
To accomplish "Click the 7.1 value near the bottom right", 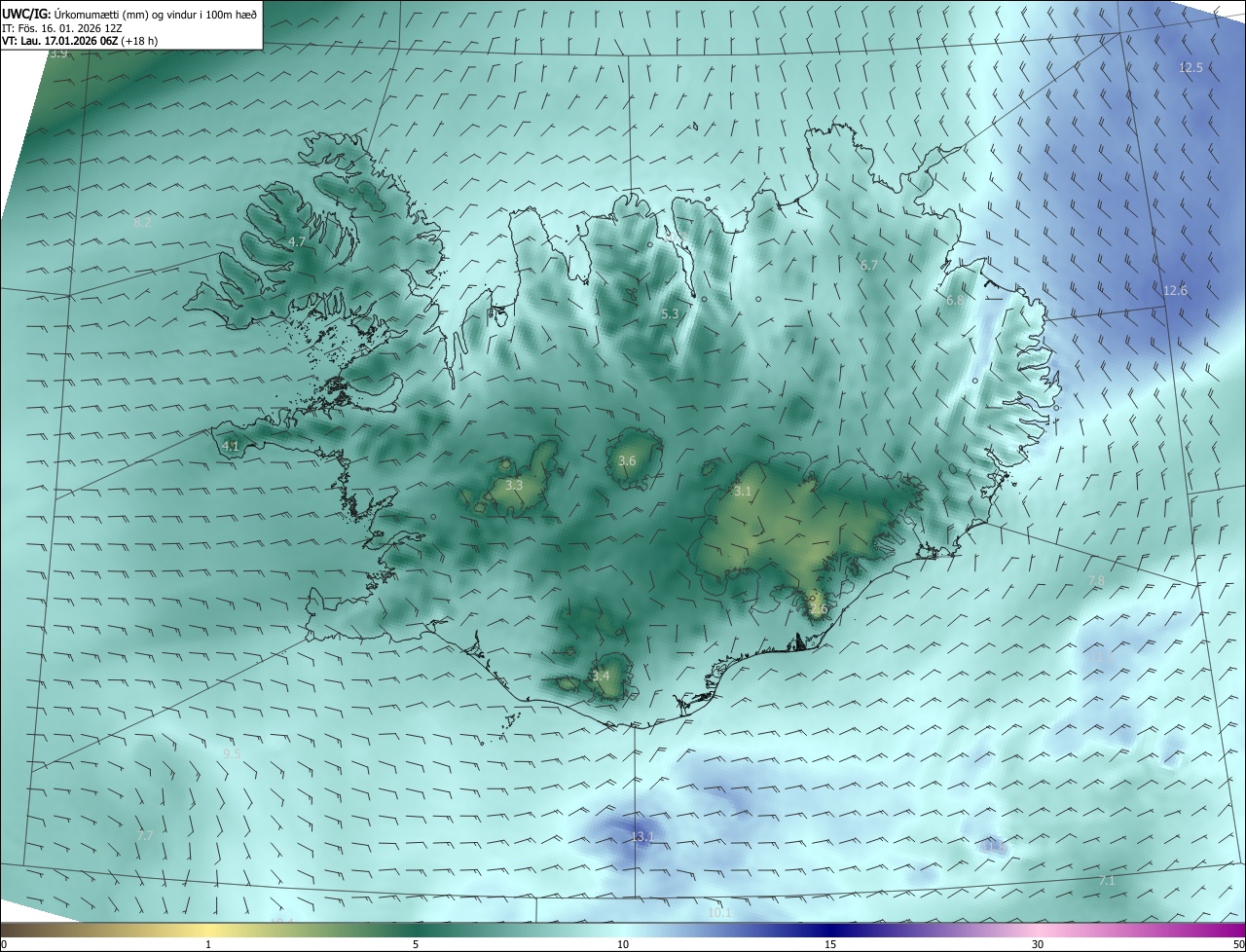I will [x=1107, y=881].
